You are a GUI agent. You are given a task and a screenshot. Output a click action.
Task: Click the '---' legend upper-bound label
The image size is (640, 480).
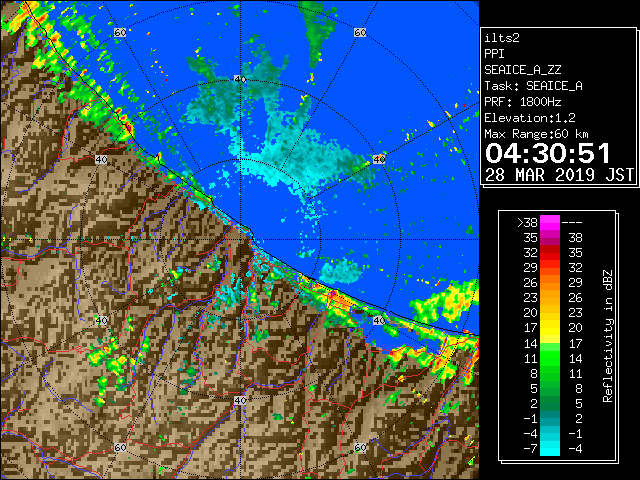coord(572,222)
